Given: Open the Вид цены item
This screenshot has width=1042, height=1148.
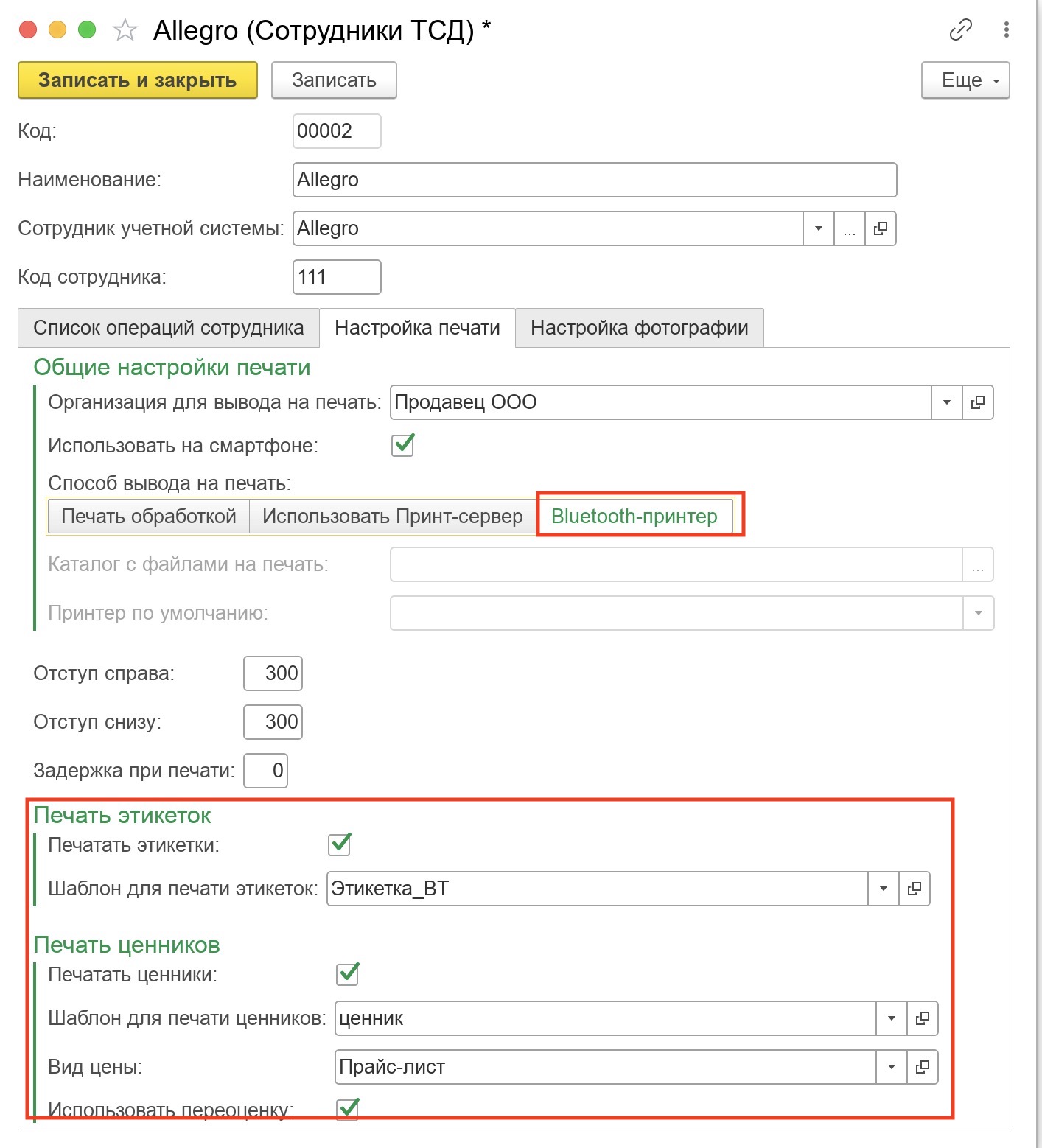Looking at the screenshot, I should coord(922,1067).
